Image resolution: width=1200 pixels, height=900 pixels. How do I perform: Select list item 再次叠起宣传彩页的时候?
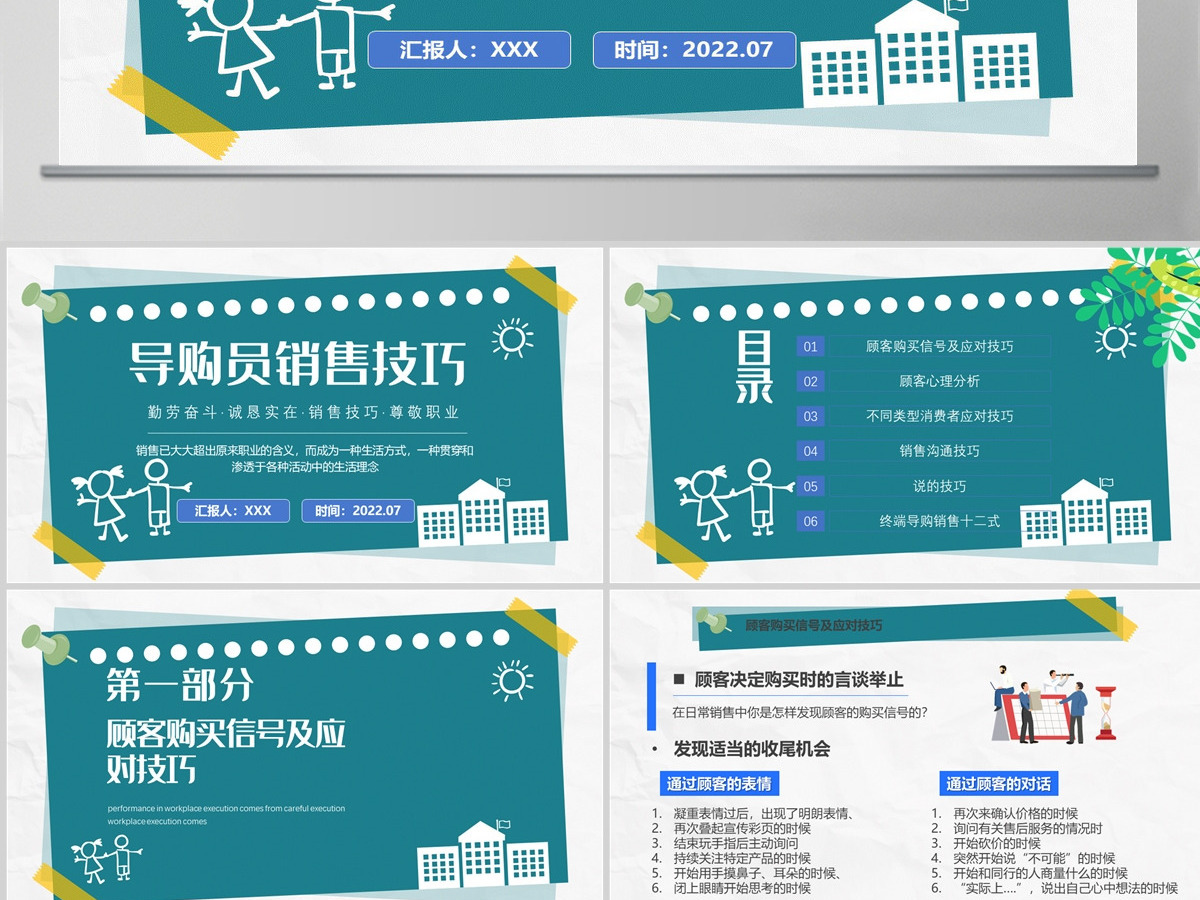coord(742,829)
